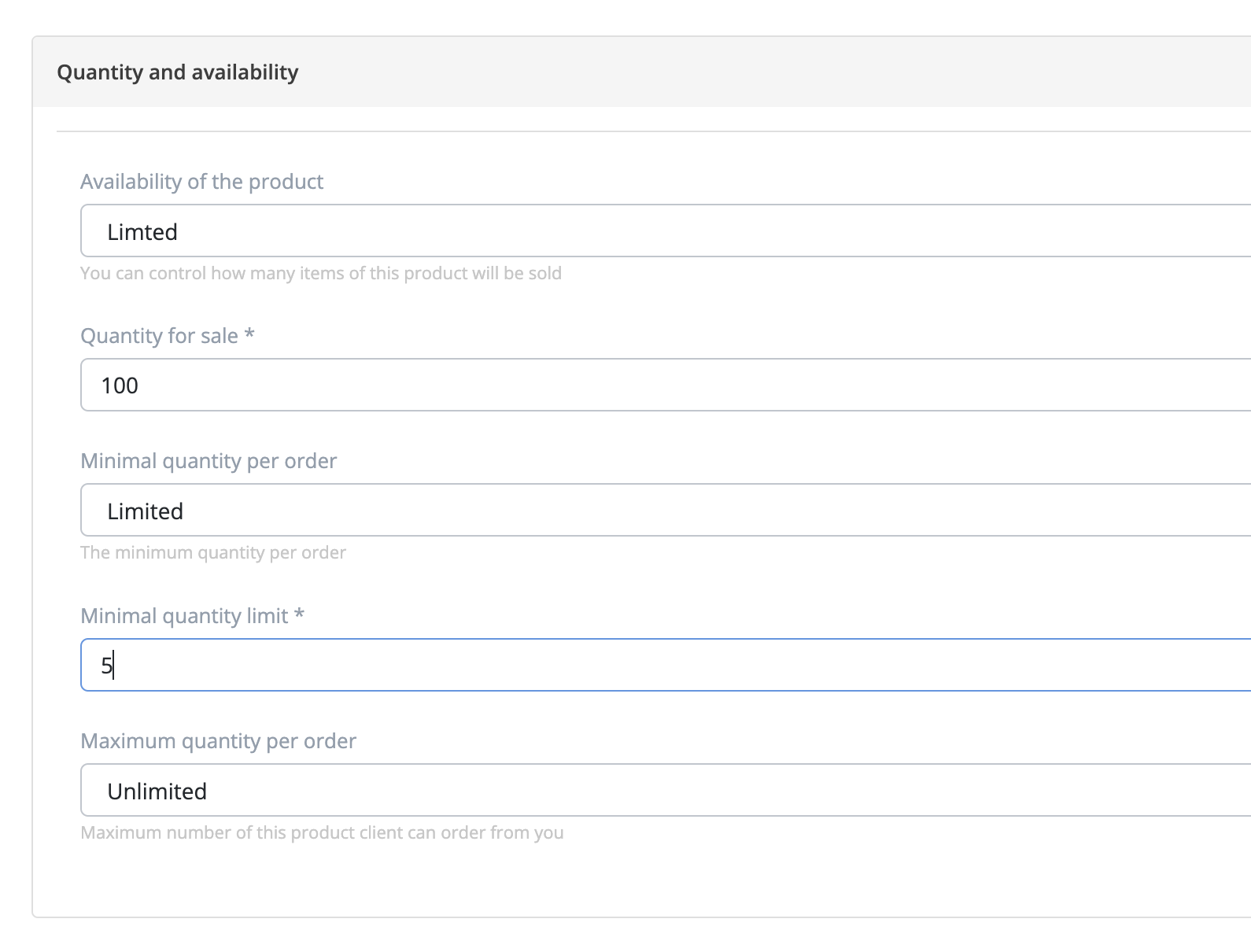Select the 'Unlimited' value in maximum quantity
This screenshot has height=952, width=1251.
(x=157, y=791)
